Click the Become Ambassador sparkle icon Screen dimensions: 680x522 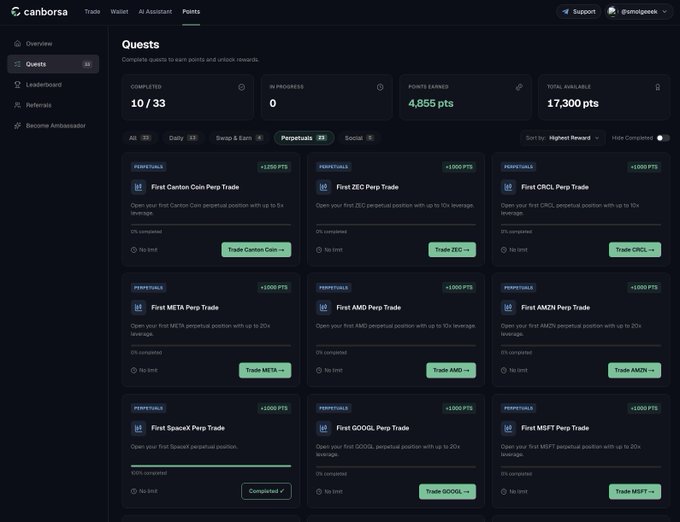17,126
